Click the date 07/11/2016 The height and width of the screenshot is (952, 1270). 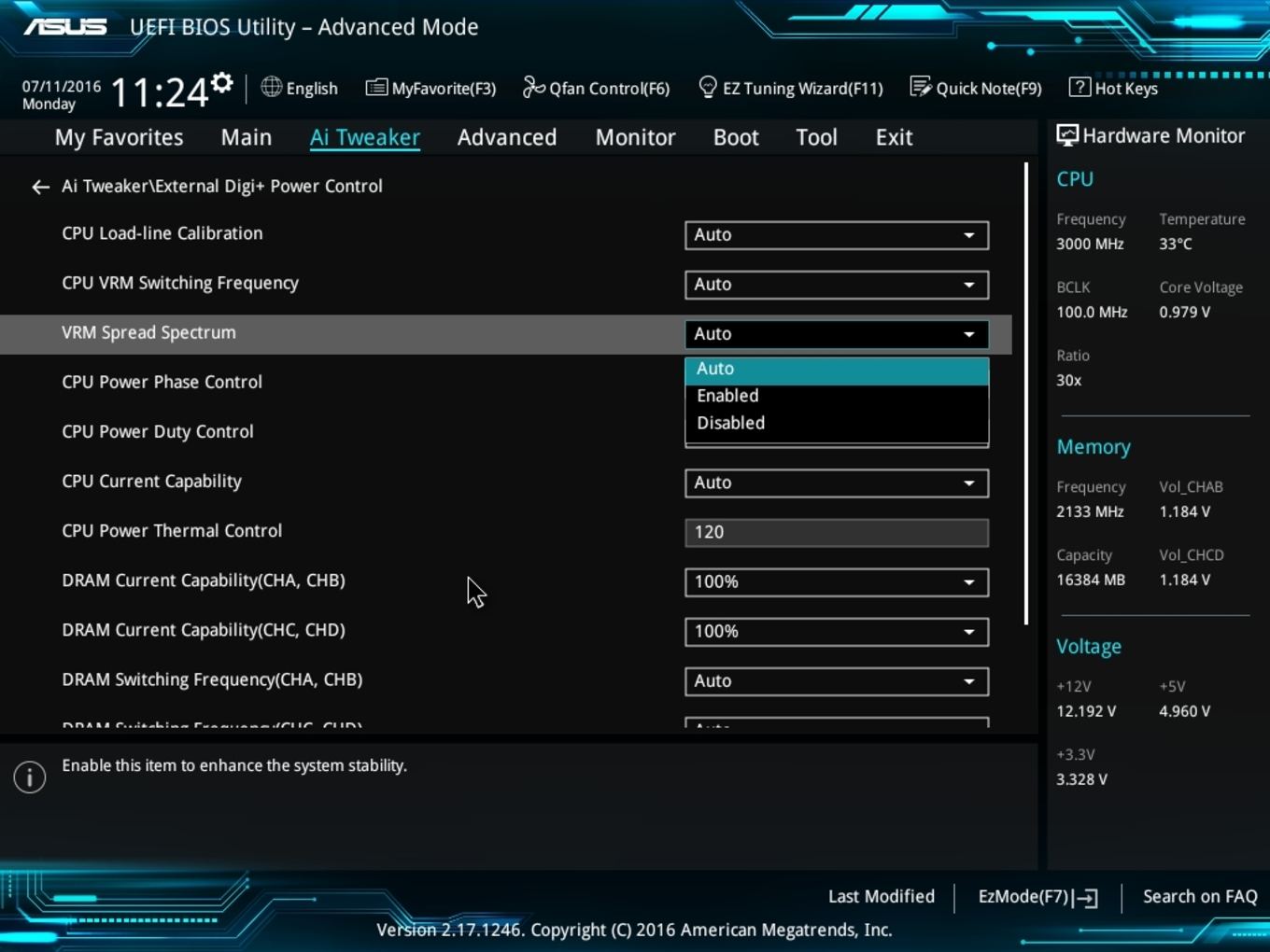tap(62, 86)
